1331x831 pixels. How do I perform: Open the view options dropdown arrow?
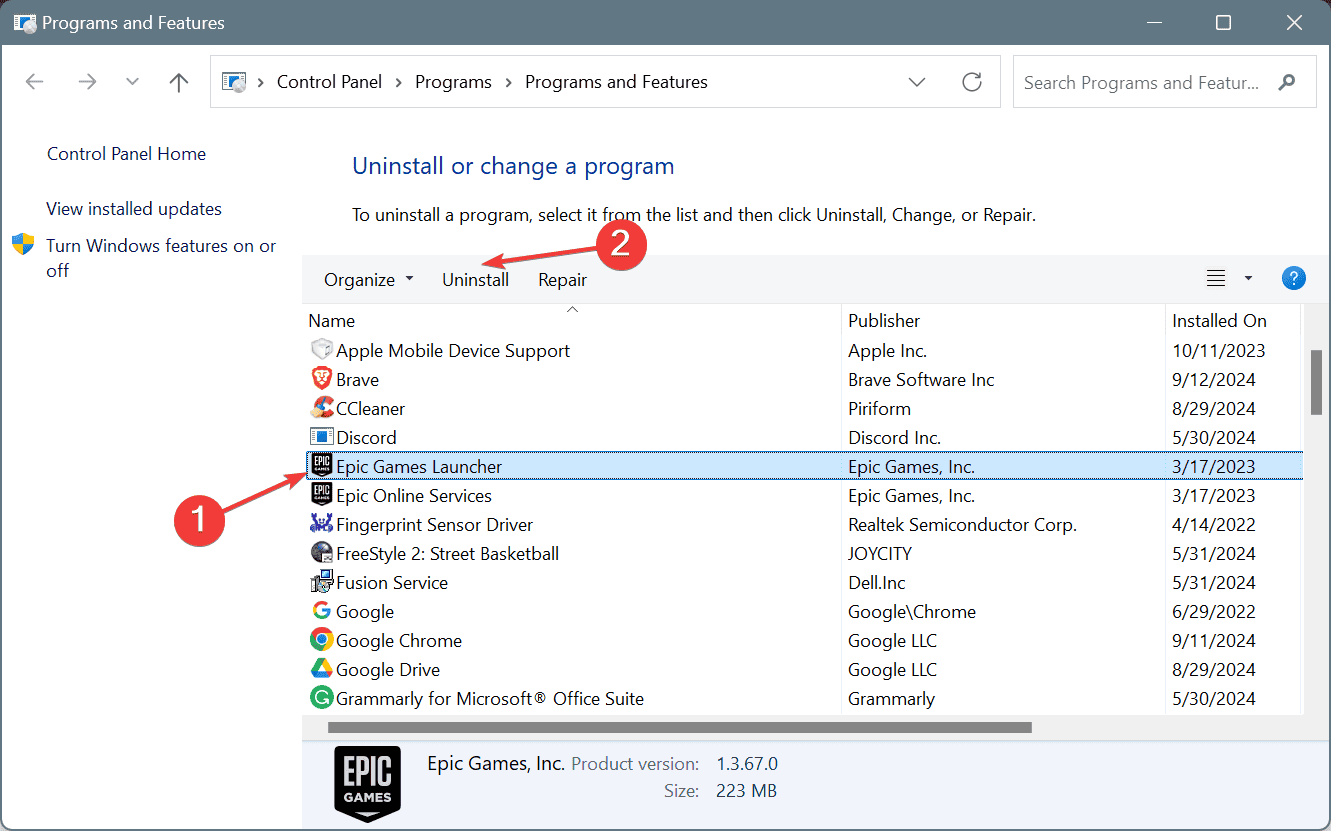click(1248, 278)
